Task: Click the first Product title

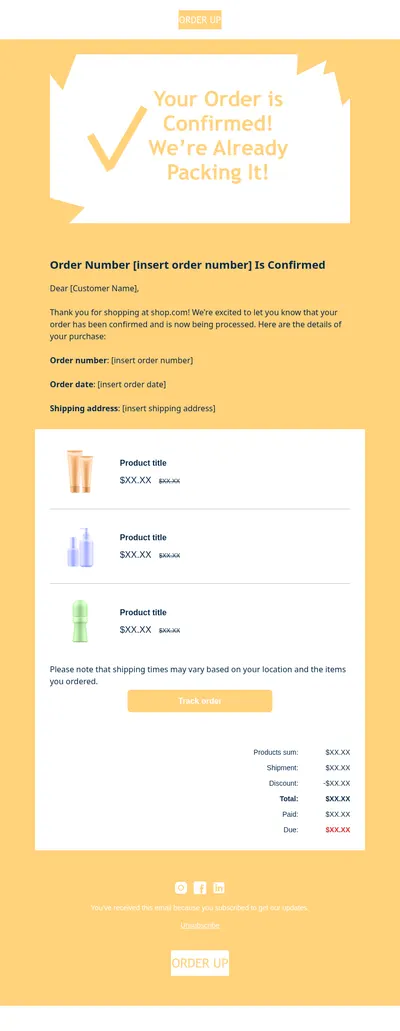Action: [x=143, y=463]
